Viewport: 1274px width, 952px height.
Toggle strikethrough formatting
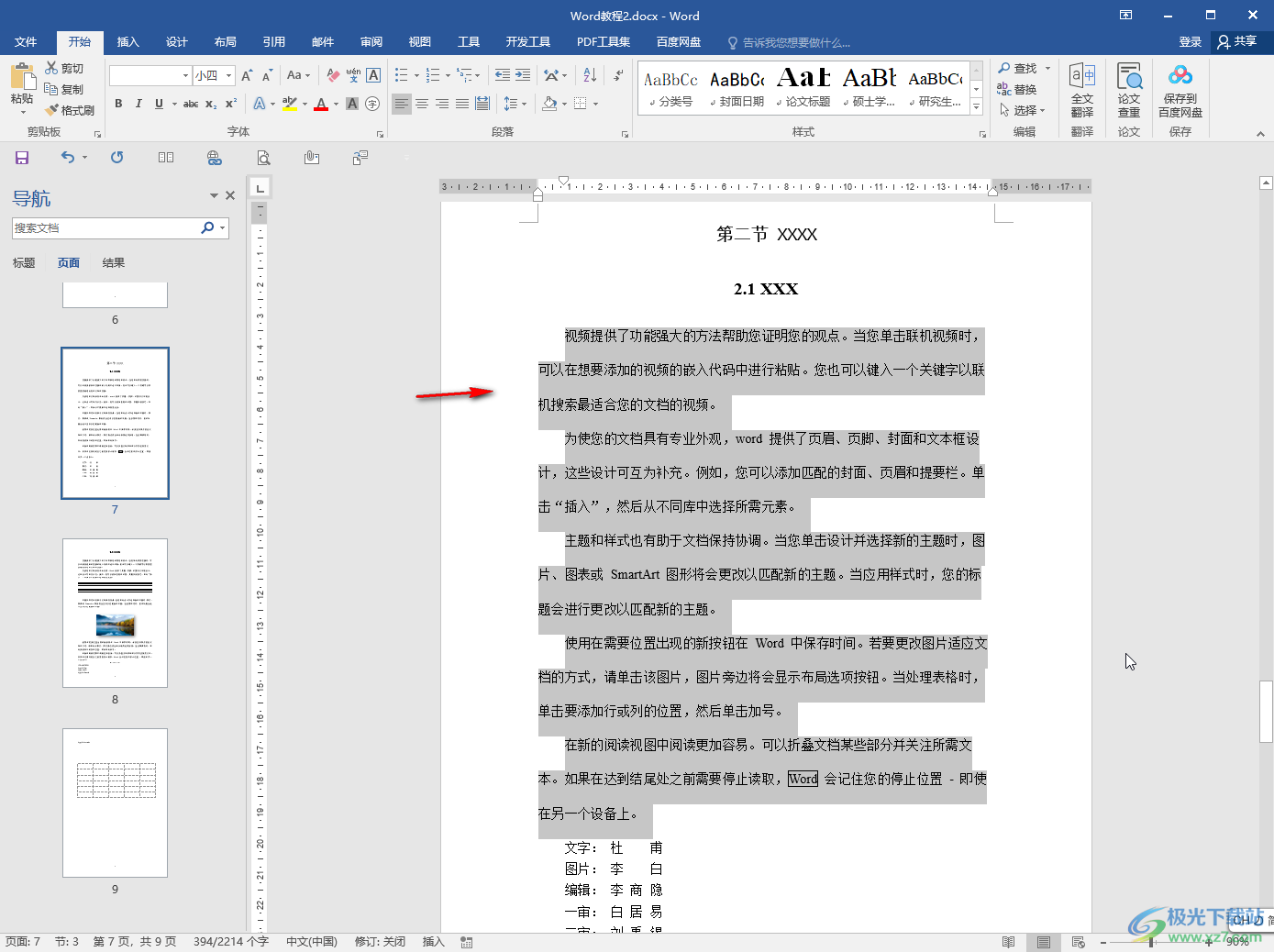191,104
